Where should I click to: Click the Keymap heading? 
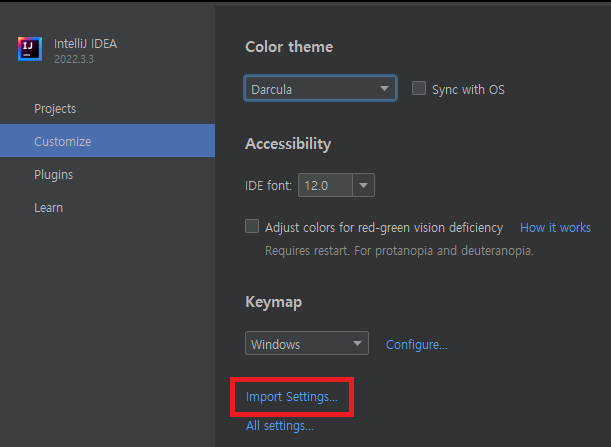coord(274,302)
